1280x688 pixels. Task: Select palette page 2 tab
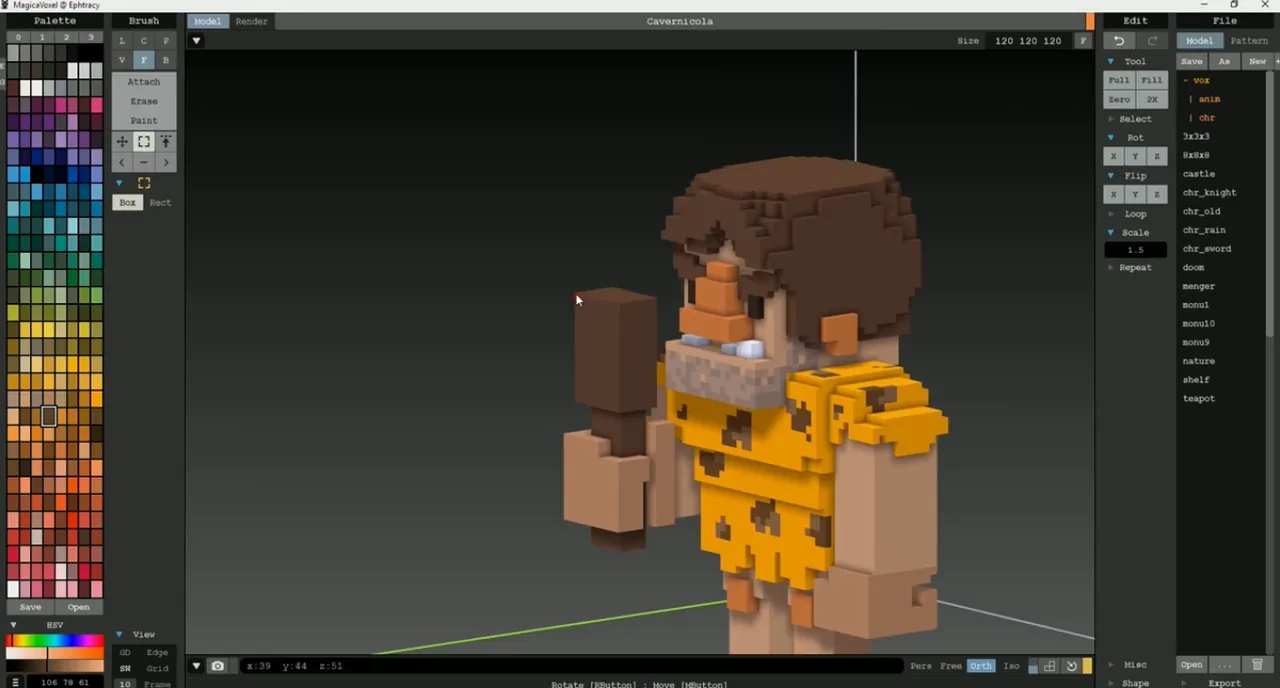click(x=67, y=37)
